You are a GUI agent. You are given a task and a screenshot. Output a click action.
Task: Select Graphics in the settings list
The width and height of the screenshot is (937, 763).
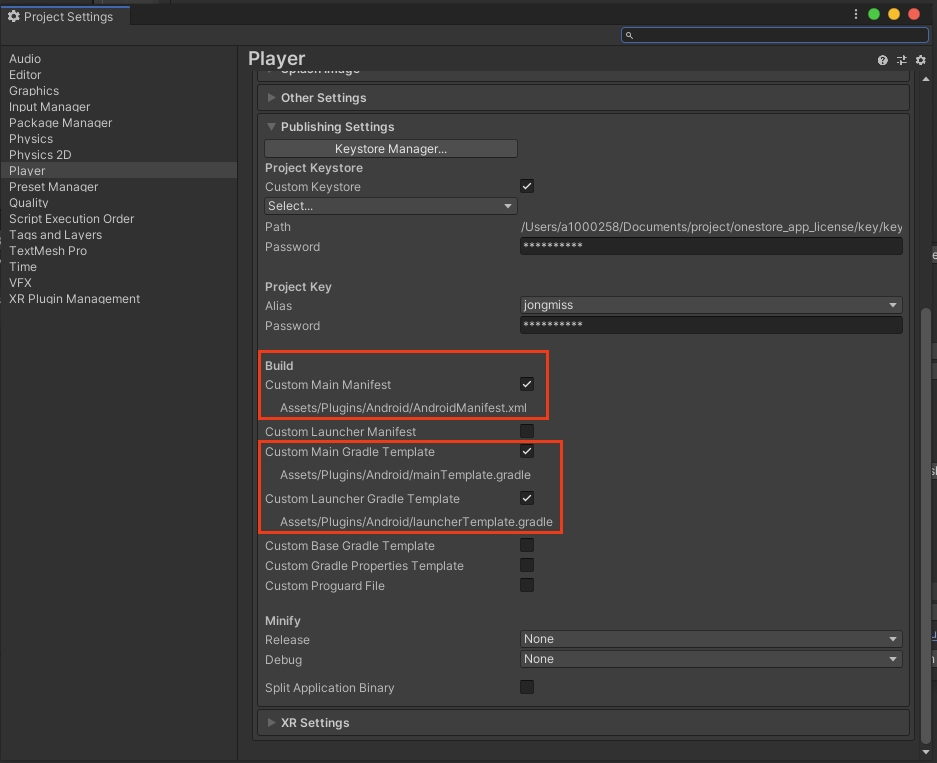(x=34, y=91)
